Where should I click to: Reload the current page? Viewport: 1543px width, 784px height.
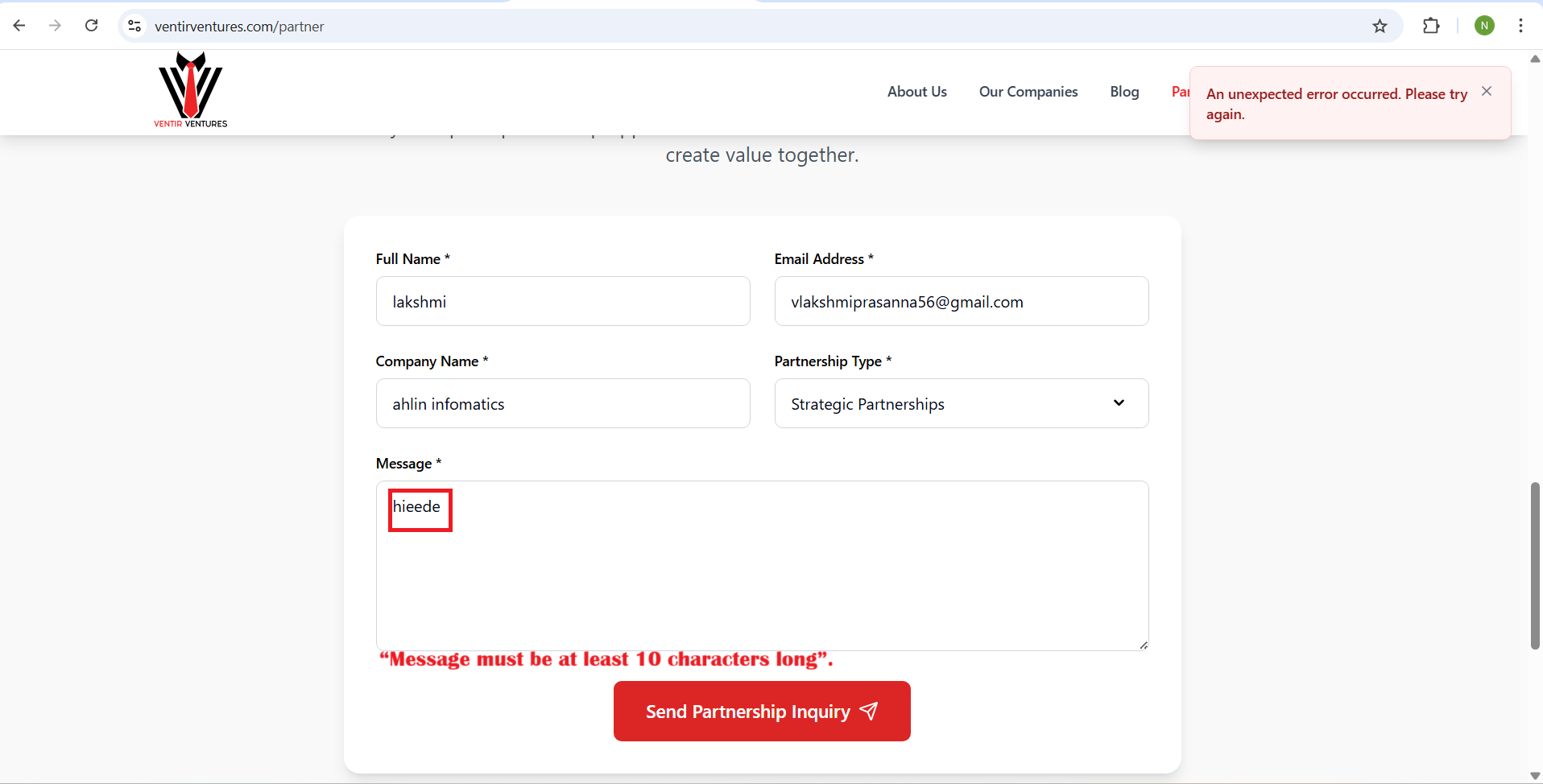[x=92, y=26]
